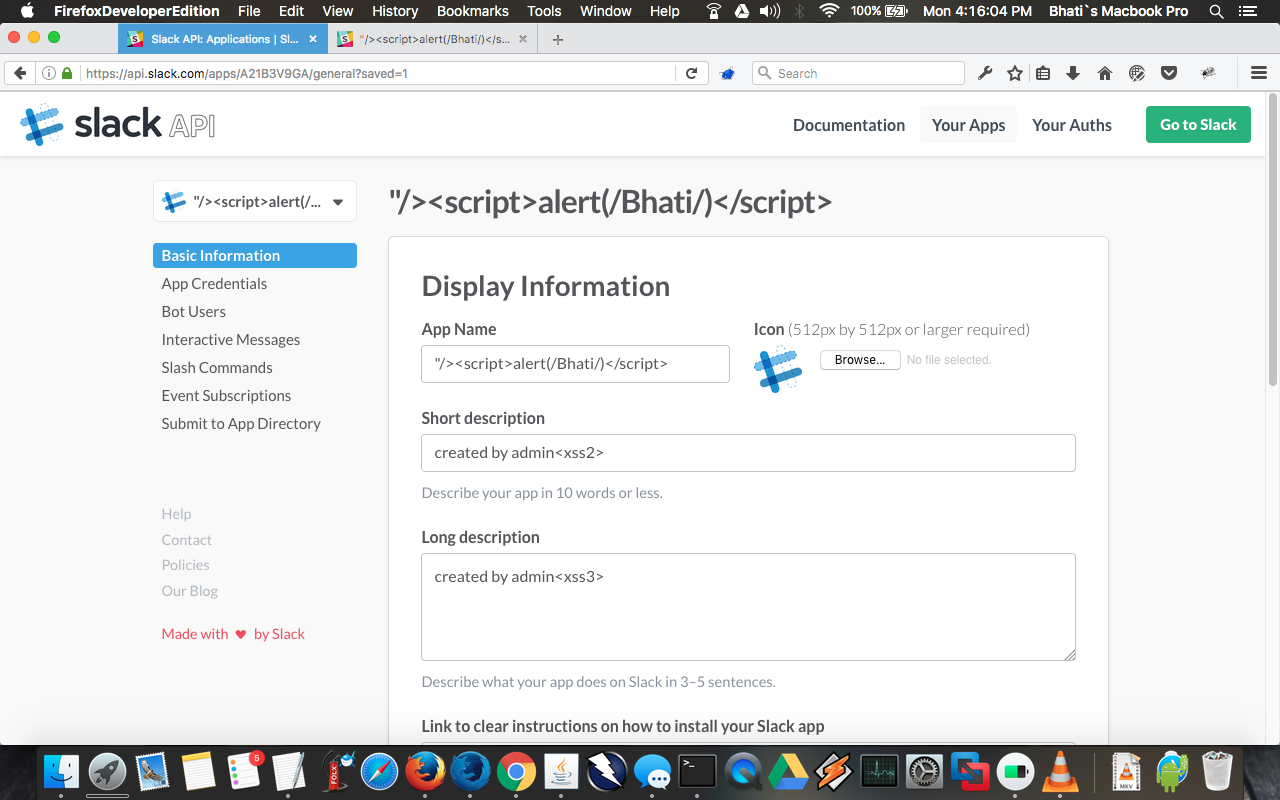The height and width of the screenshot is (800, 1280).
Task: Open System Preferences gear in dock
Action: click(x=925, y=771)
